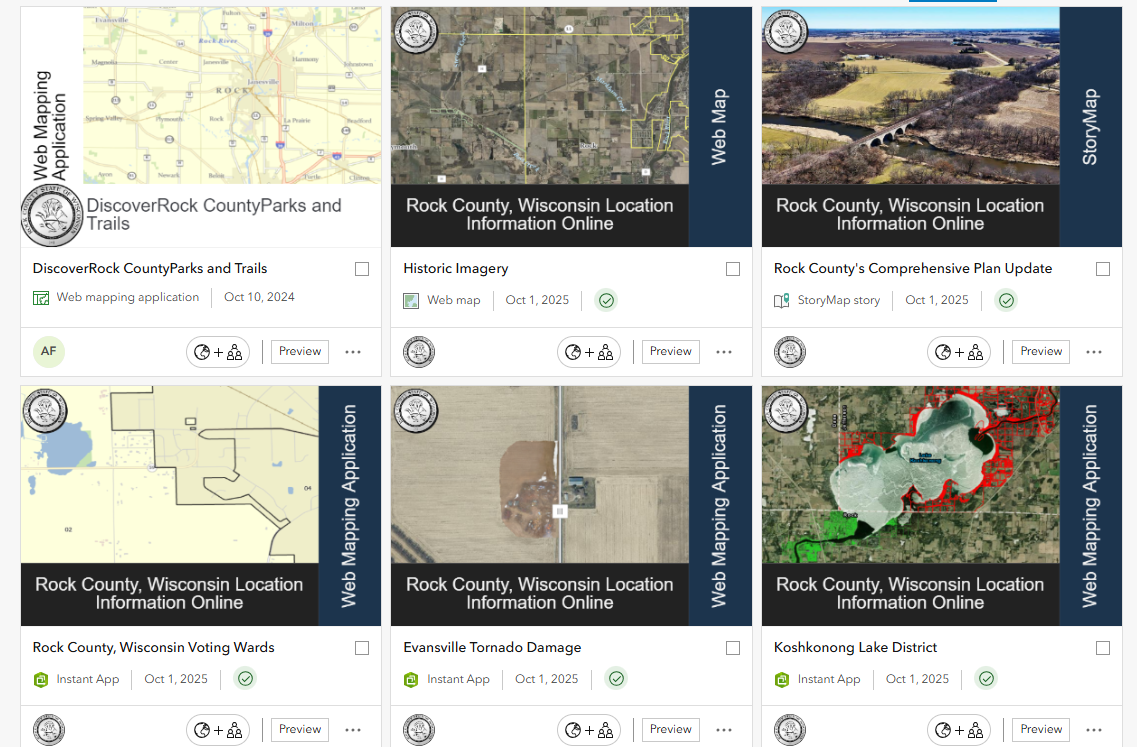This screenshot has width=1137, height=747.
Task: Select the Koshkonong Lake District checkbox
Action: click(1103, 648)
